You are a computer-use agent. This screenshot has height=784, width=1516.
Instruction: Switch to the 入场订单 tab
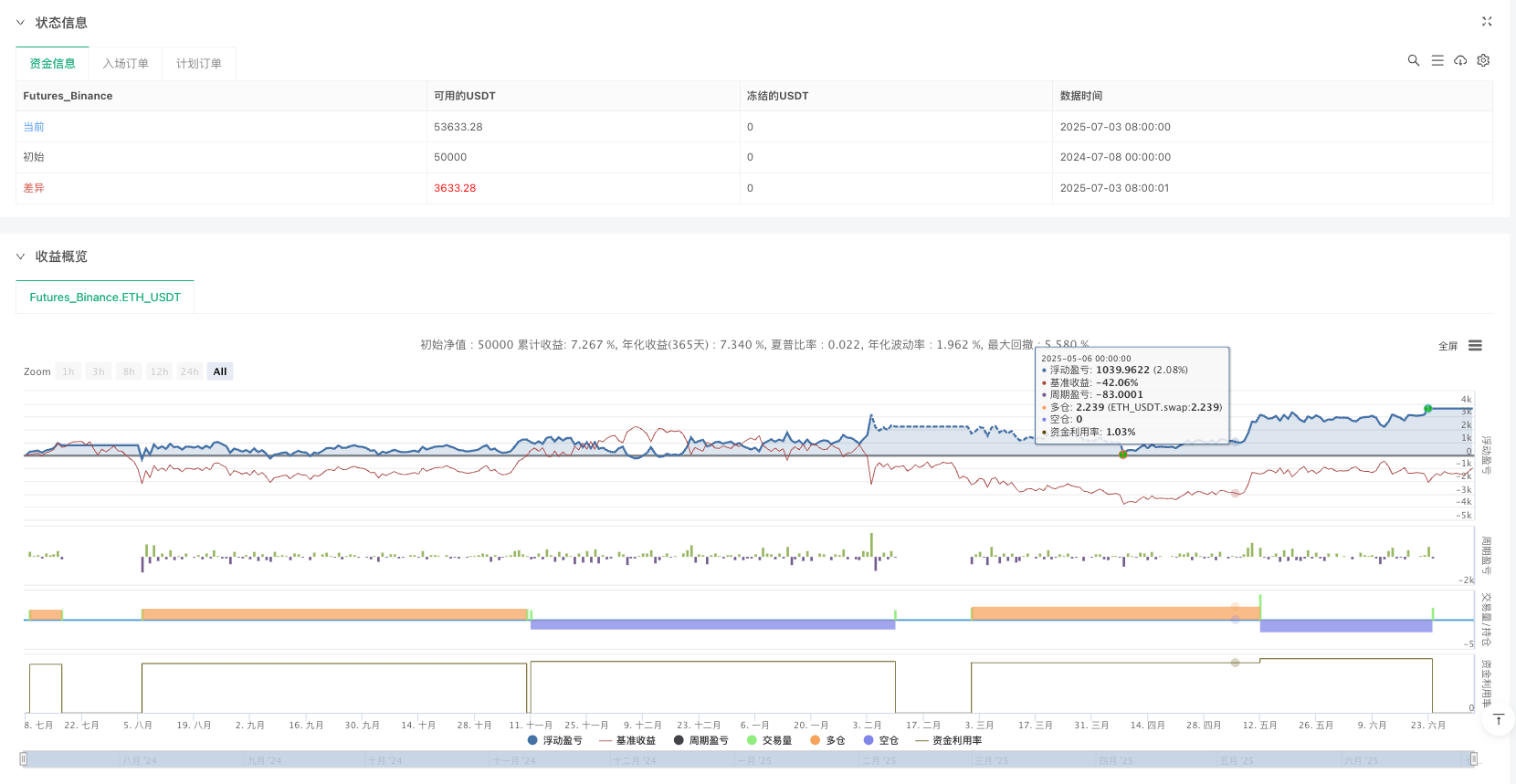[125, 64]
